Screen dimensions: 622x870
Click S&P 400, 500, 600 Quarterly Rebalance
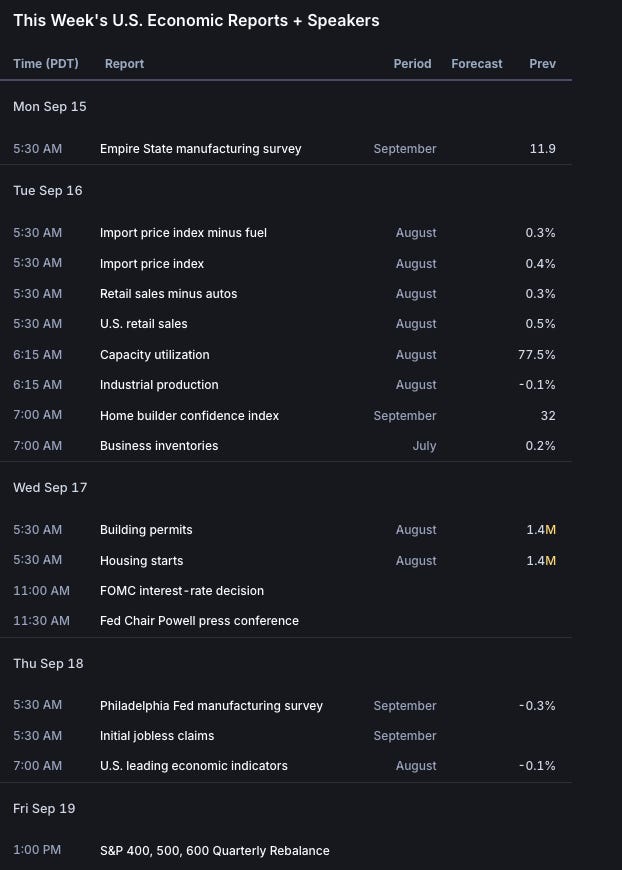[x=214, y=851]
